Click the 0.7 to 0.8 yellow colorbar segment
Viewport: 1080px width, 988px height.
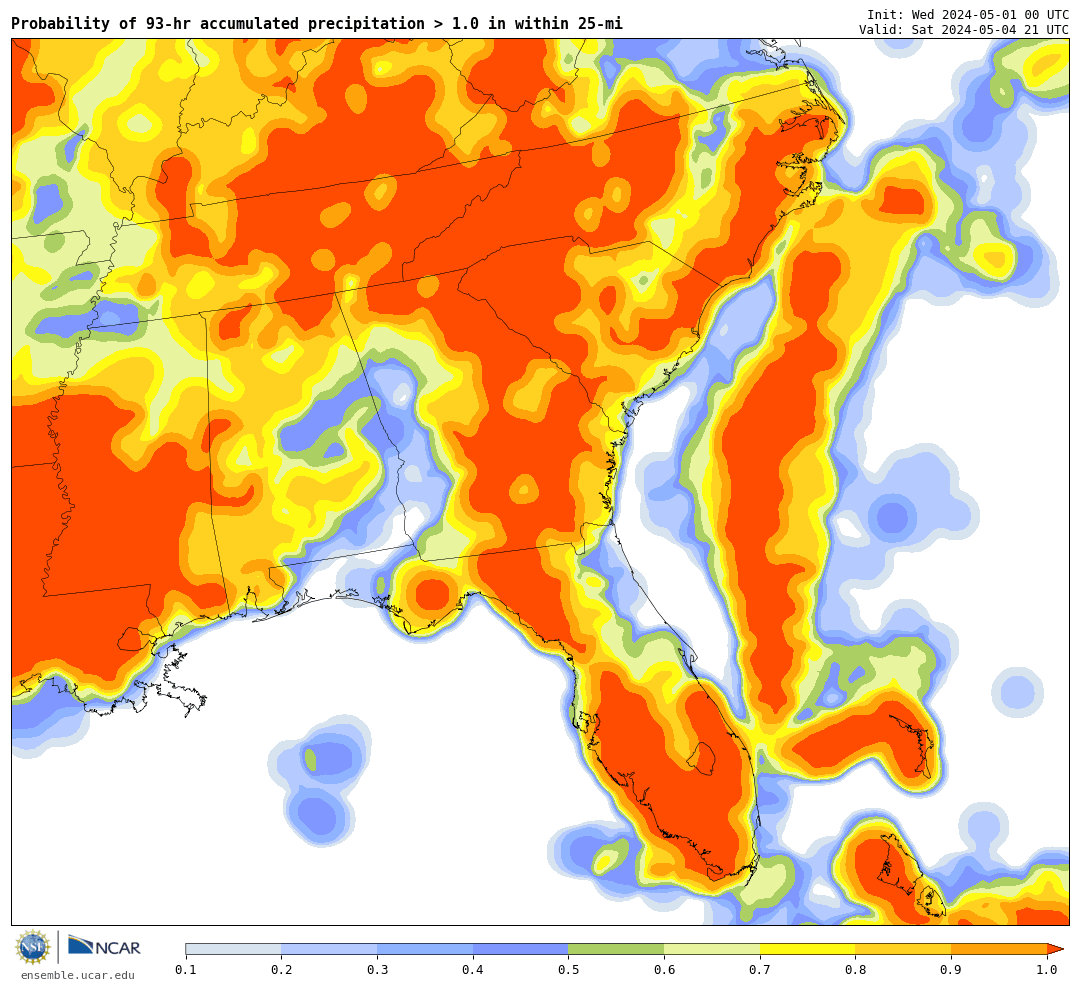(807, 949)
